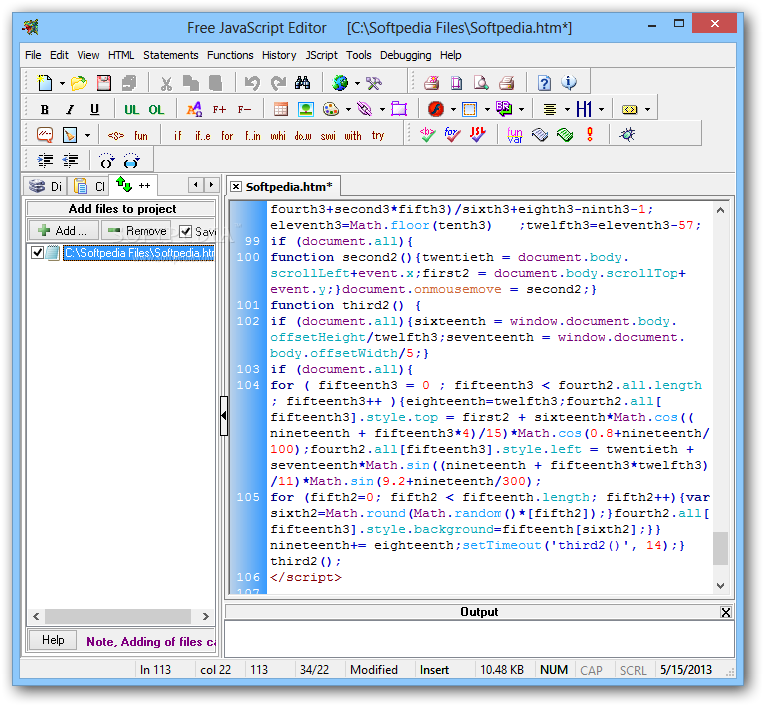Close the Output panel
Viewport: 764px width, 706px height.
pos(726,612)
